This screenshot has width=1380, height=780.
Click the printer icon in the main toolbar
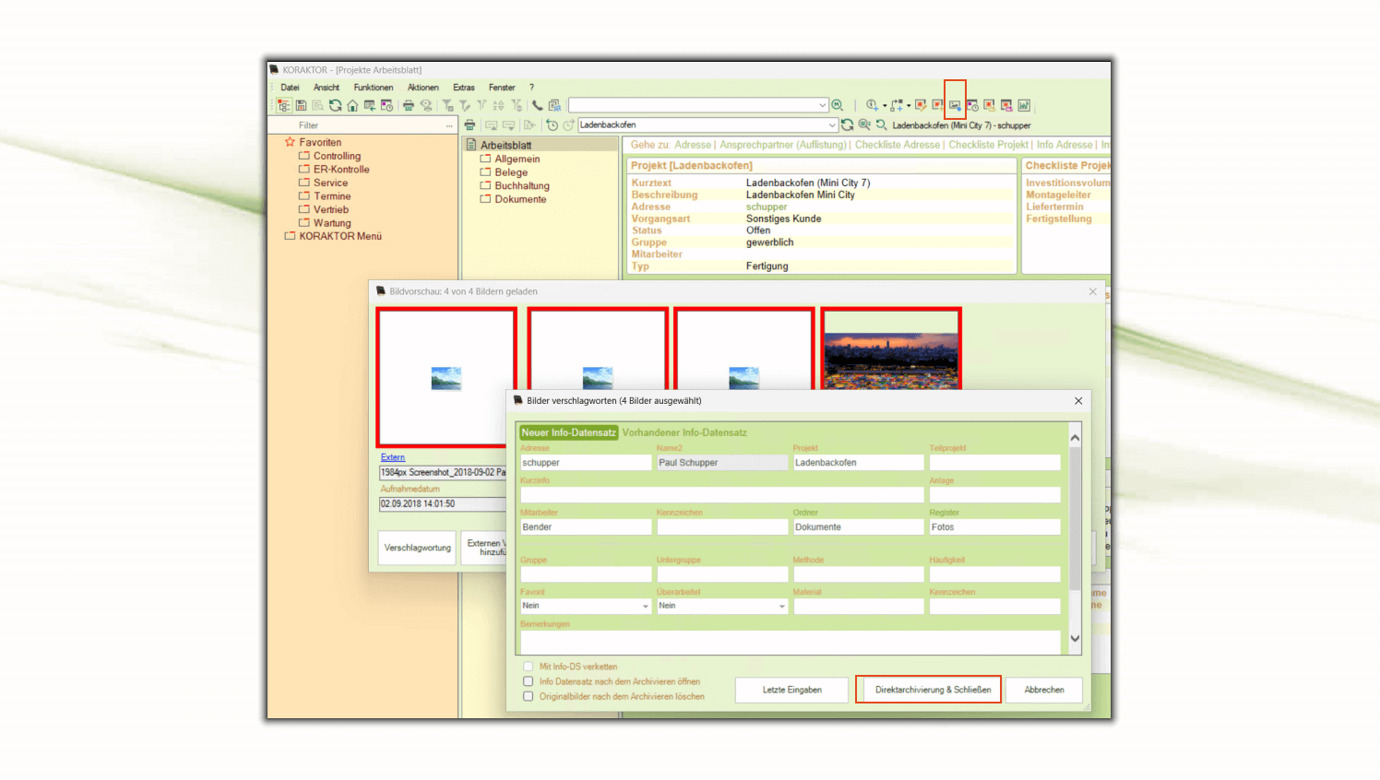click(x=408, y=105)
